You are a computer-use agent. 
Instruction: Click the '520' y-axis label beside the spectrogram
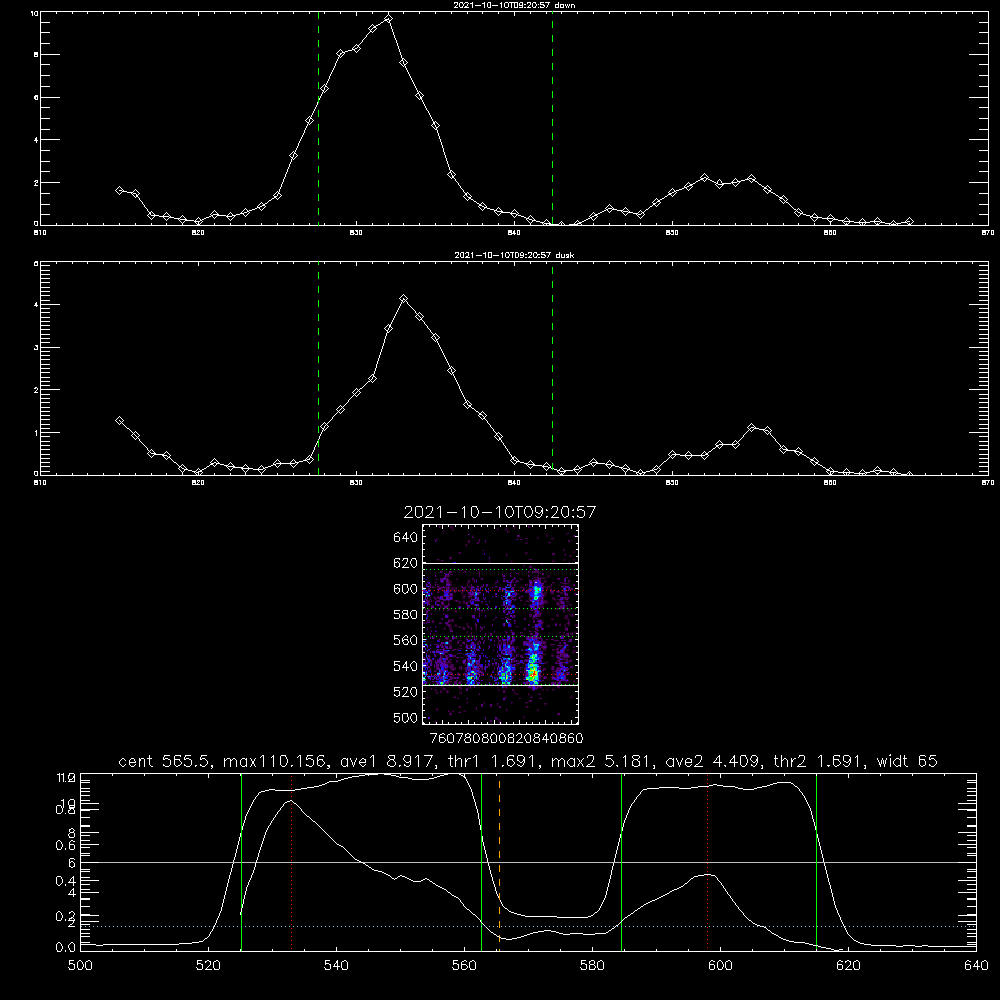pyautogui.click(x=406, y=692)
